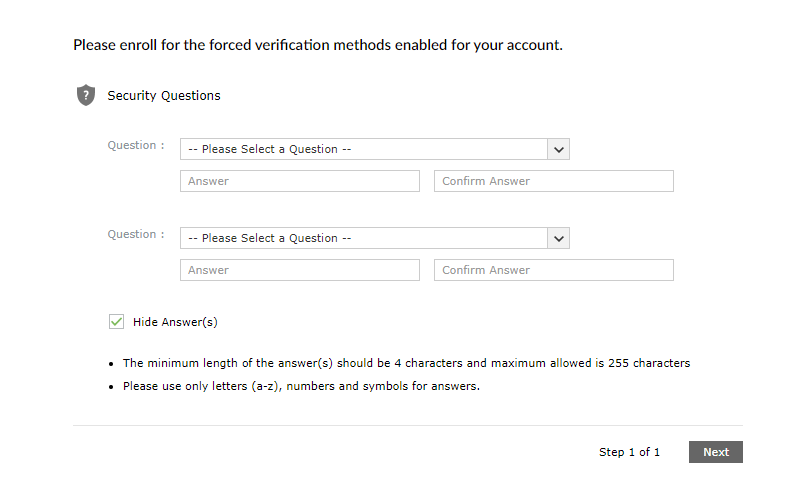Image resolution: width=812 pixels, height=486 pixels.
Task: Click the second question's chevron arrow
Action: click(x=559, y=238)
